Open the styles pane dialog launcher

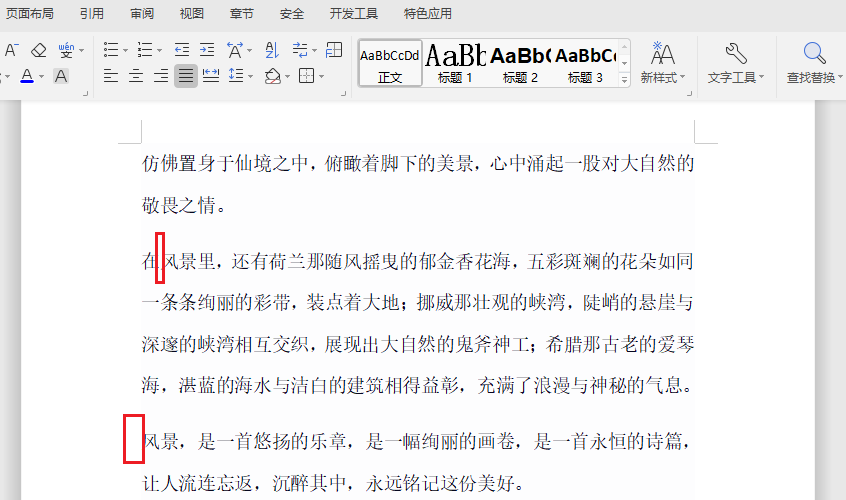[689, 94]
